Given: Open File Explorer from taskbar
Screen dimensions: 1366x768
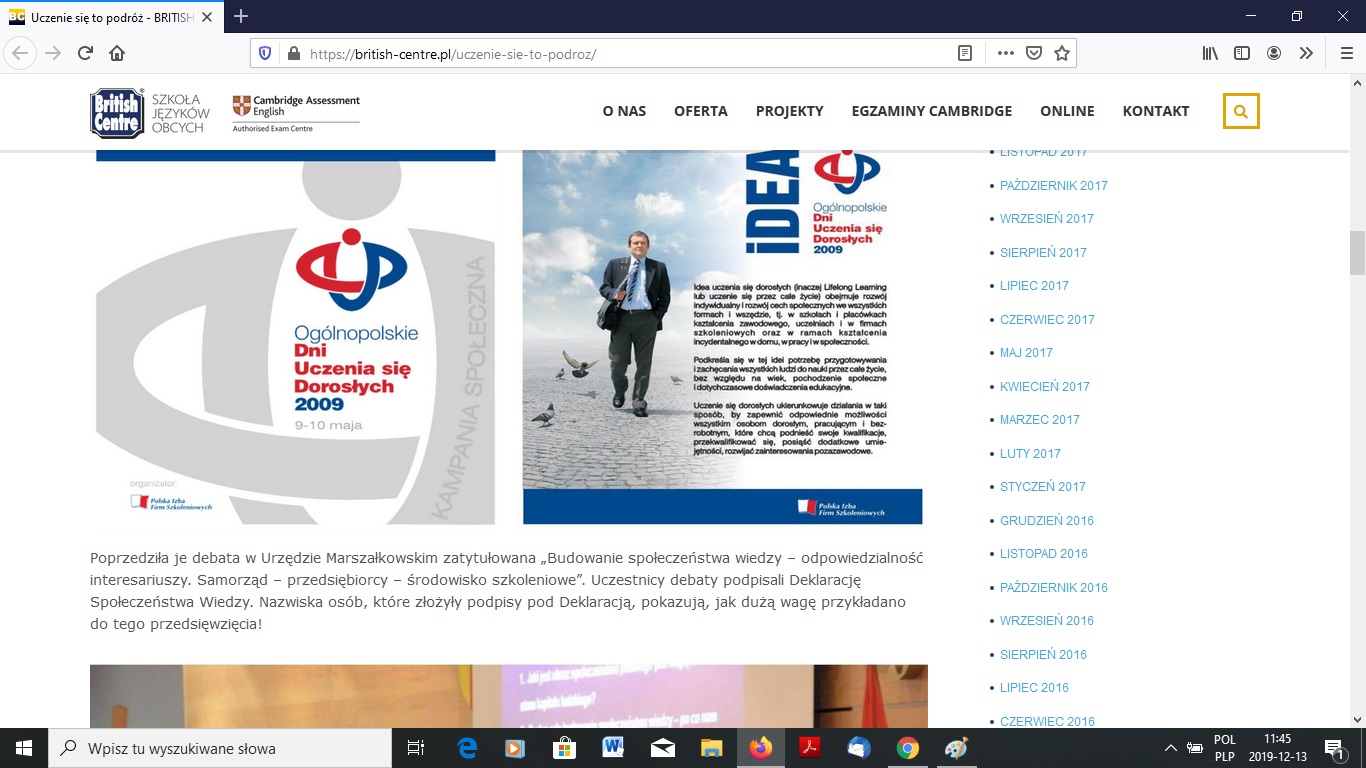Looking at the screenshot, I should [711, 748].
